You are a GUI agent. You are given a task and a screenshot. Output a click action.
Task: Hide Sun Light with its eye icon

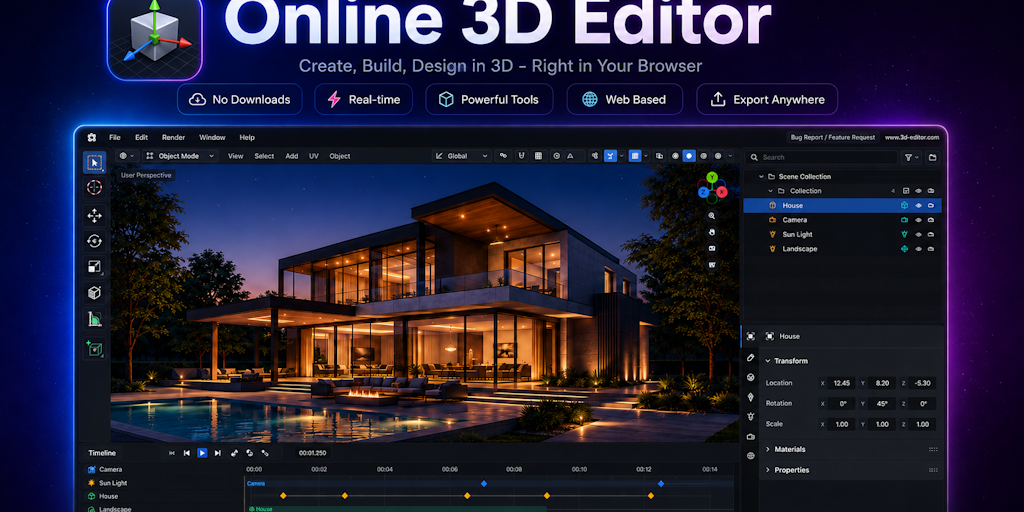click(x=918, y=234)
